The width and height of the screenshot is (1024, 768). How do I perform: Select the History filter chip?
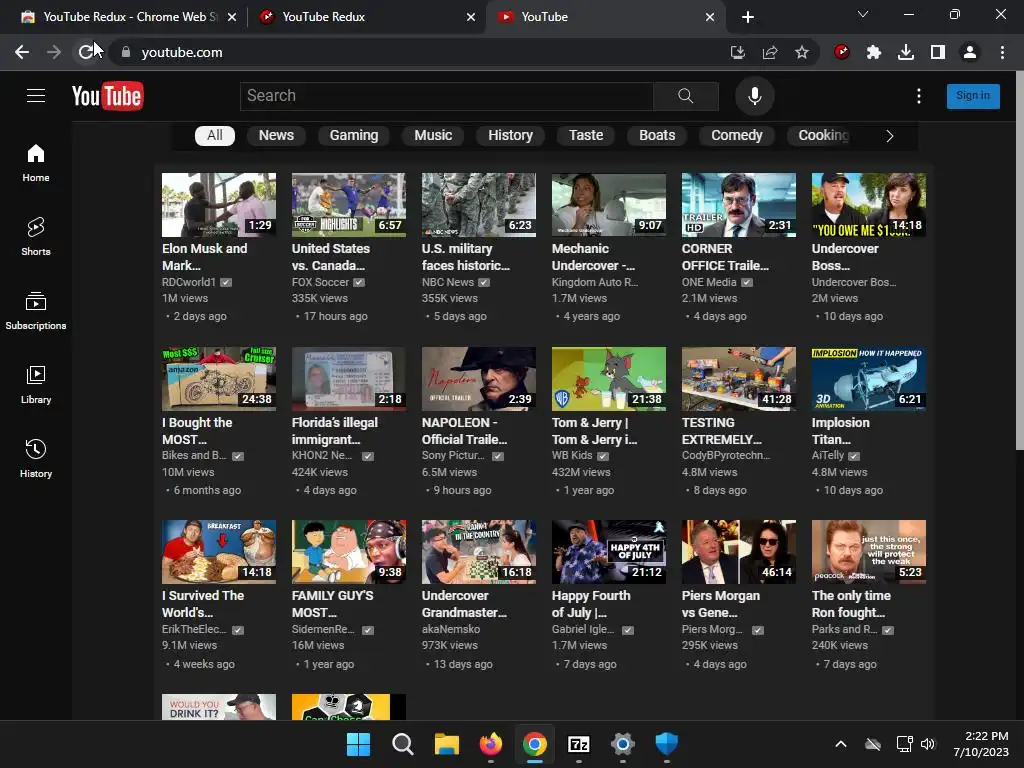(x=511, y=135)
